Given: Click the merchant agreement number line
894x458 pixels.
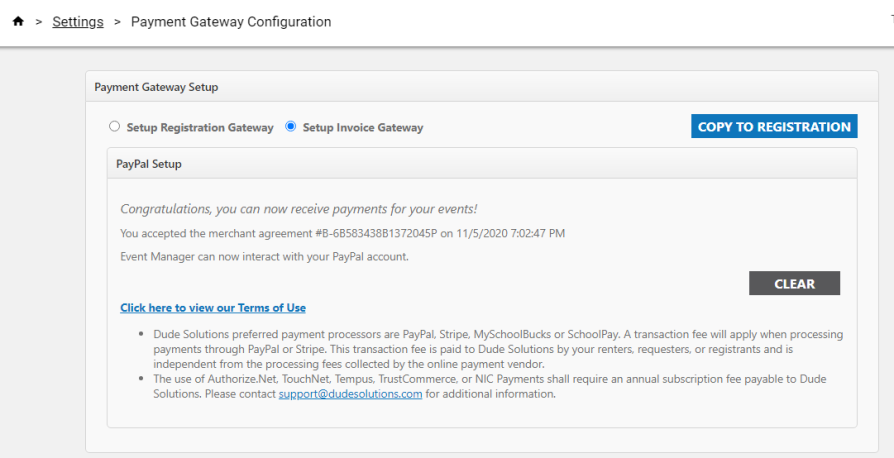Looking at the screenshot, I should point(343,233).
